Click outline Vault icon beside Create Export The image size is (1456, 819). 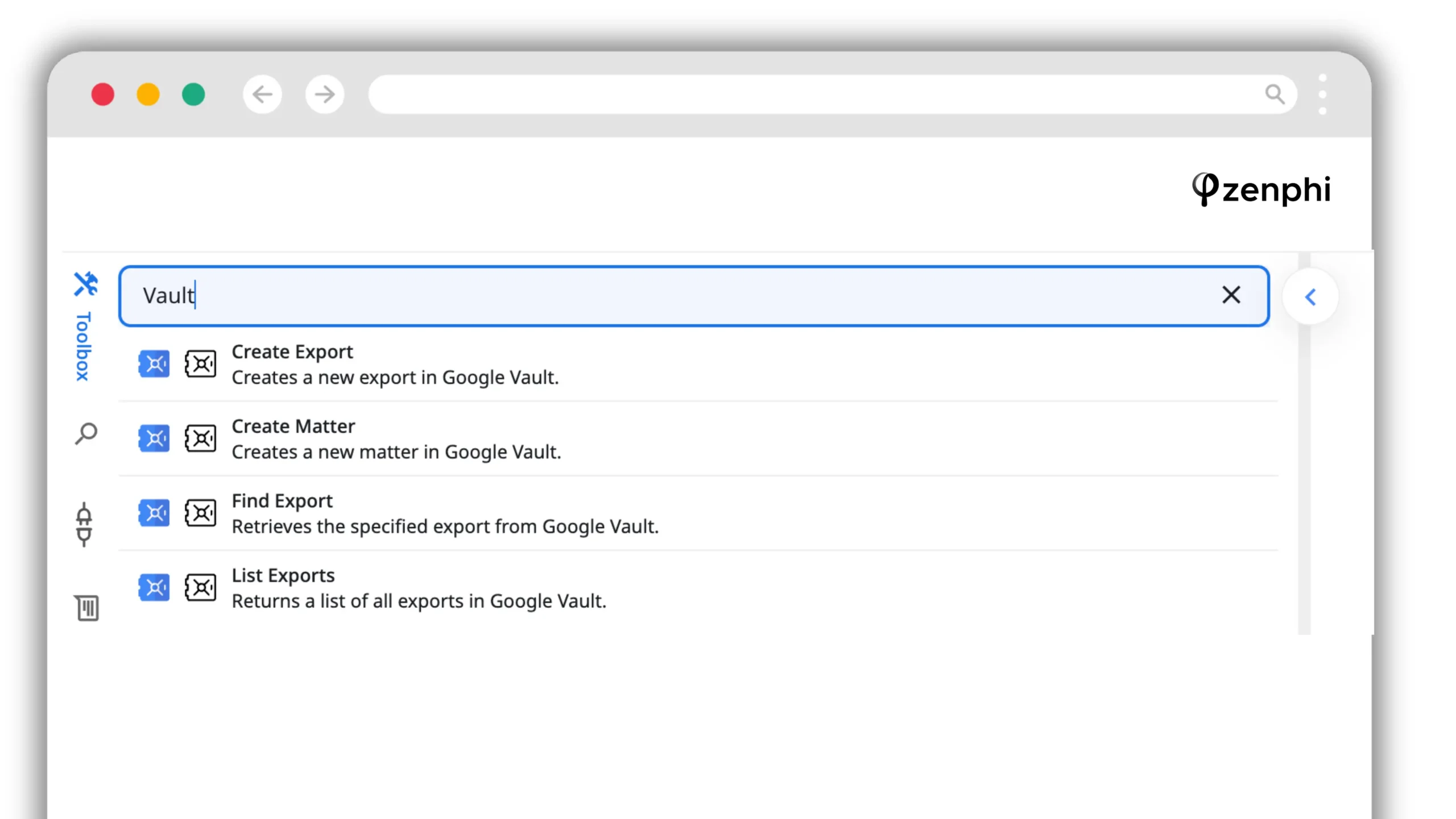tap(200, 364)
